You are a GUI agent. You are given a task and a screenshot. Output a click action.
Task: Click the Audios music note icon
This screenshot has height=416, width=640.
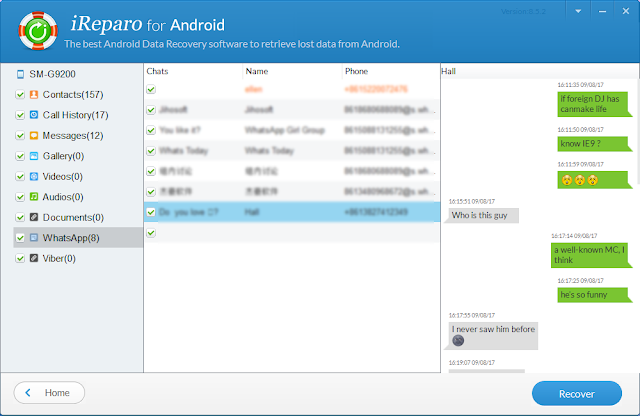[34, 197]
